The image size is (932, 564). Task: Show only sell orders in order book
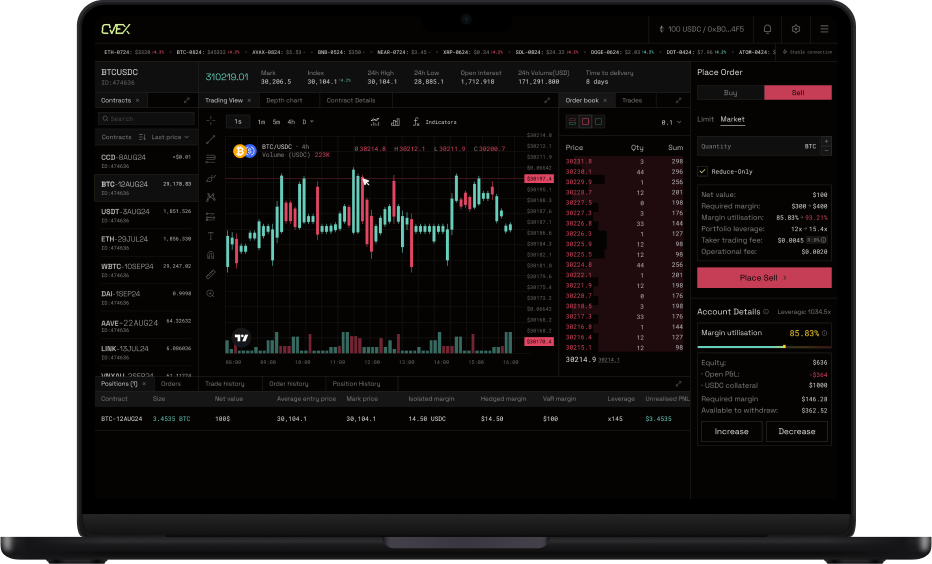click(x=585, y=122)
